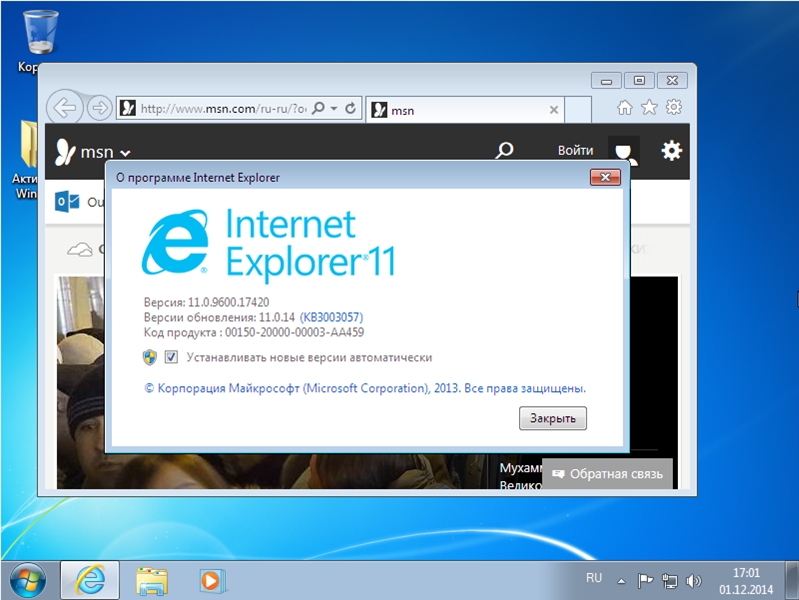Click the news photo thumbnail
Image resolution: width=799 pixels, height=600 pixels.
(81, 382)
